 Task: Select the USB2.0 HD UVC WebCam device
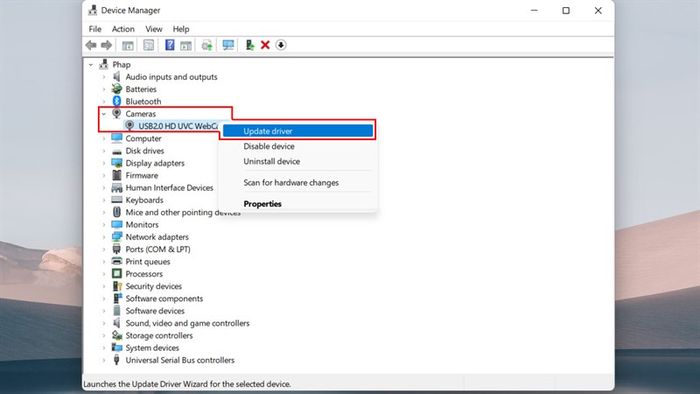[x=178, y=126]
